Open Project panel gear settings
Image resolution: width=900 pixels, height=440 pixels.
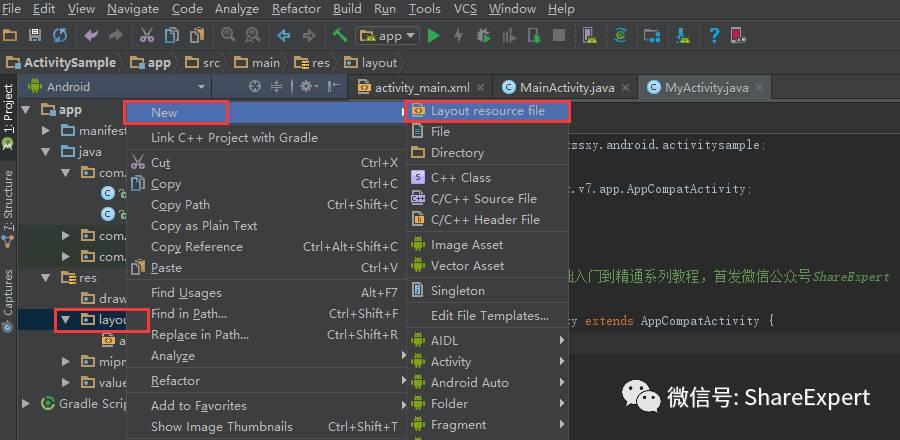pos(308,87)
